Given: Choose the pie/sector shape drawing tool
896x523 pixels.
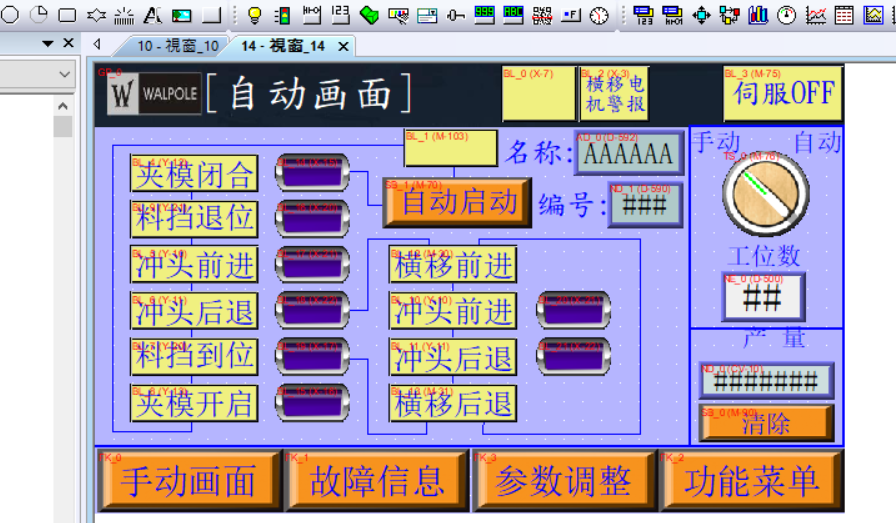Looking at the screenshot, I should [39, 15].
